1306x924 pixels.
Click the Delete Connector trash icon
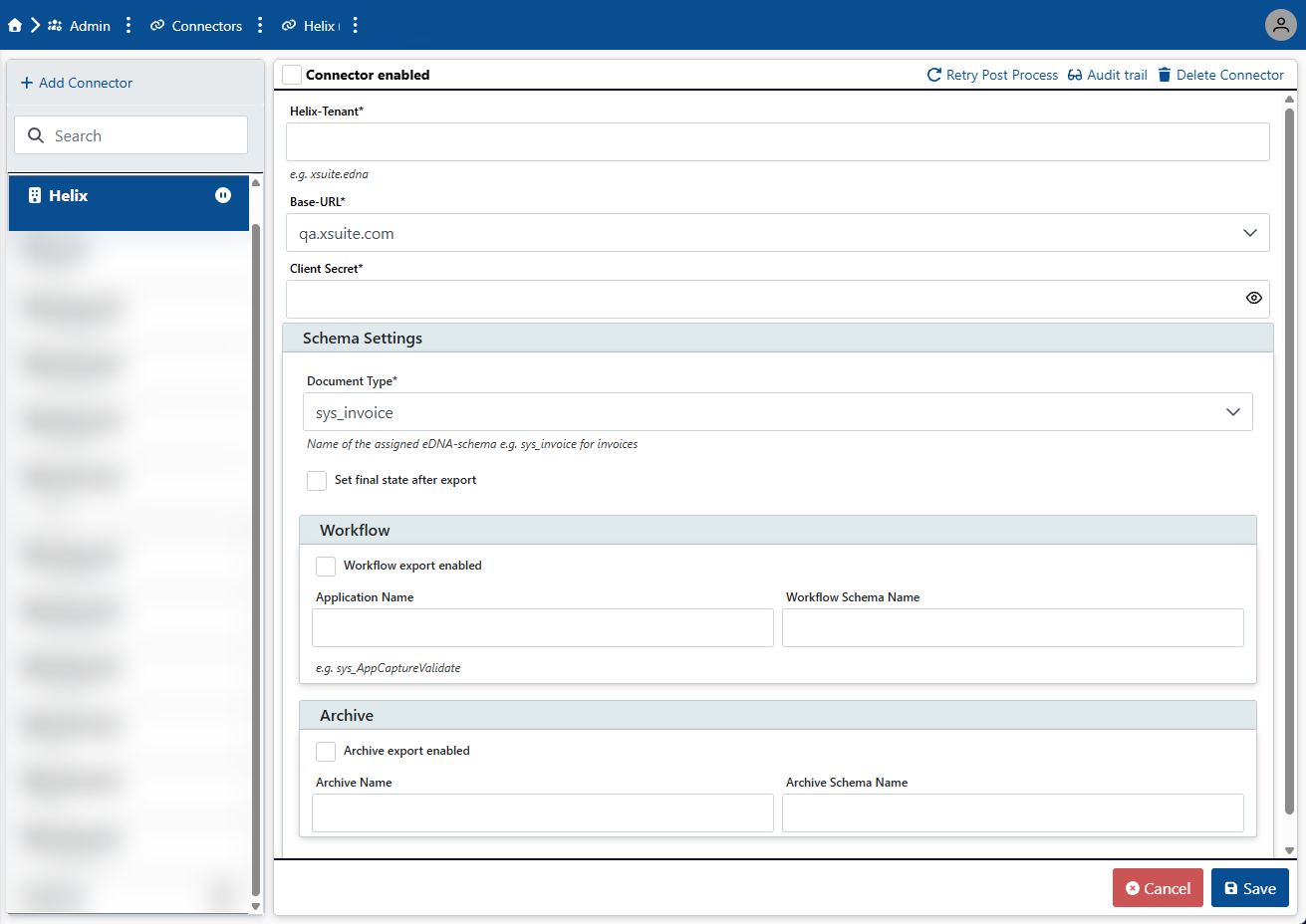pos(1165,75)
